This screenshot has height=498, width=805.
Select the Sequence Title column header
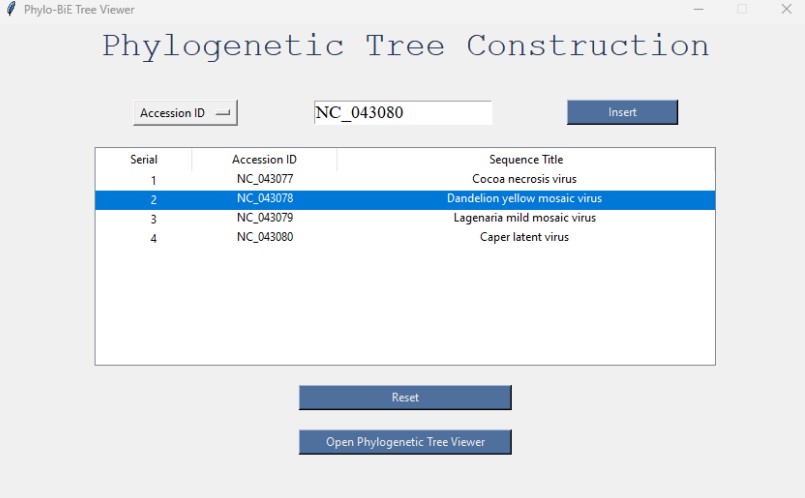pos(526,160)
